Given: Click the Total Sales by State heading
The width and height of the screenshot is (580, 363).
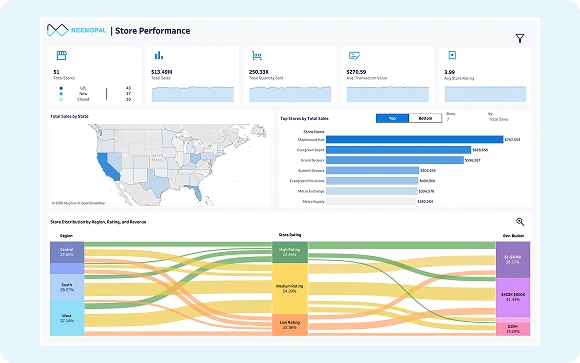Looking at the screenshot, I should [x=69, y=116].
